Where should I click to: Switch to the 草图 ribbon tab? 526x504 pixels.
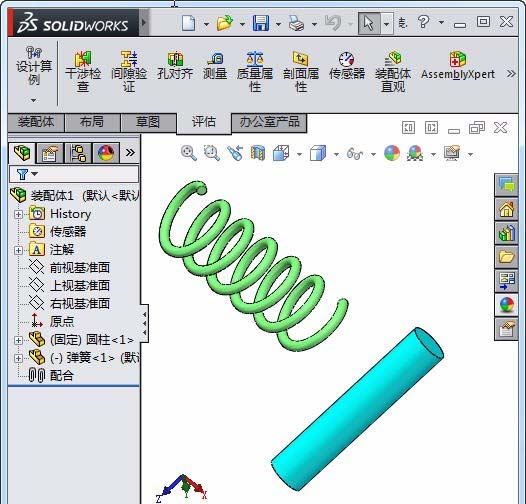point(148,122)
